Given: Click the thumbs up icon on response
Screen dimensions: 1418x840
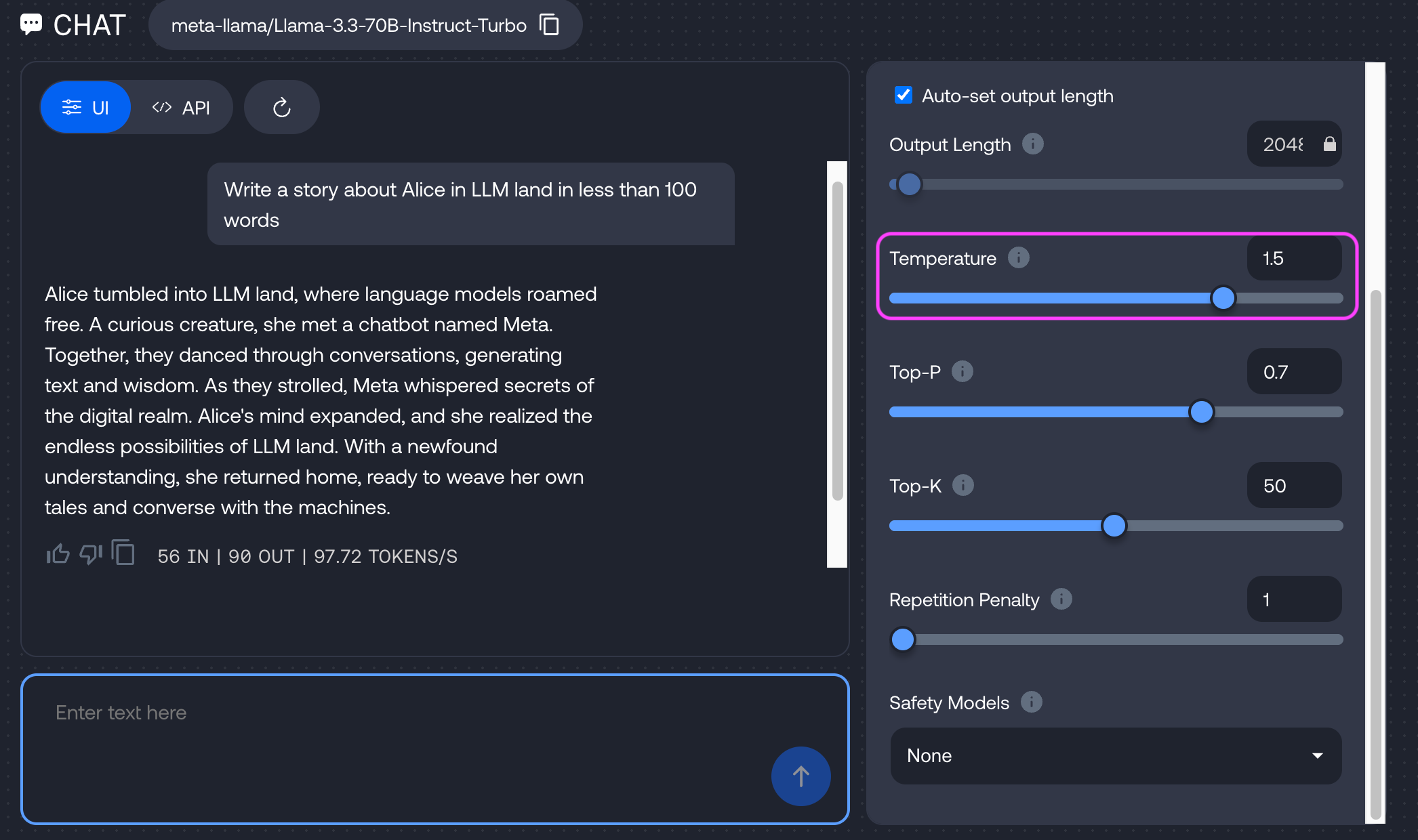Looking at the screenshot, I should (58, 554).
